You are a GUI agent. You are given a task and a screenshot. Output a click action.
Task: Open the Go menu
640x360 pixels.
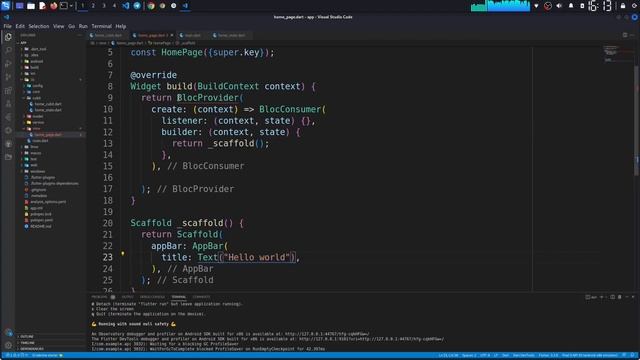(x=71, y=26)
